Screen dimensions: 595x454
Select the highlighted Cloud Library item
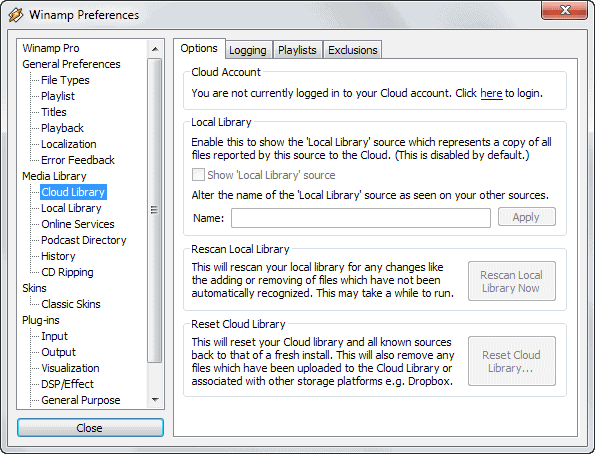click(x=73, y=192)
